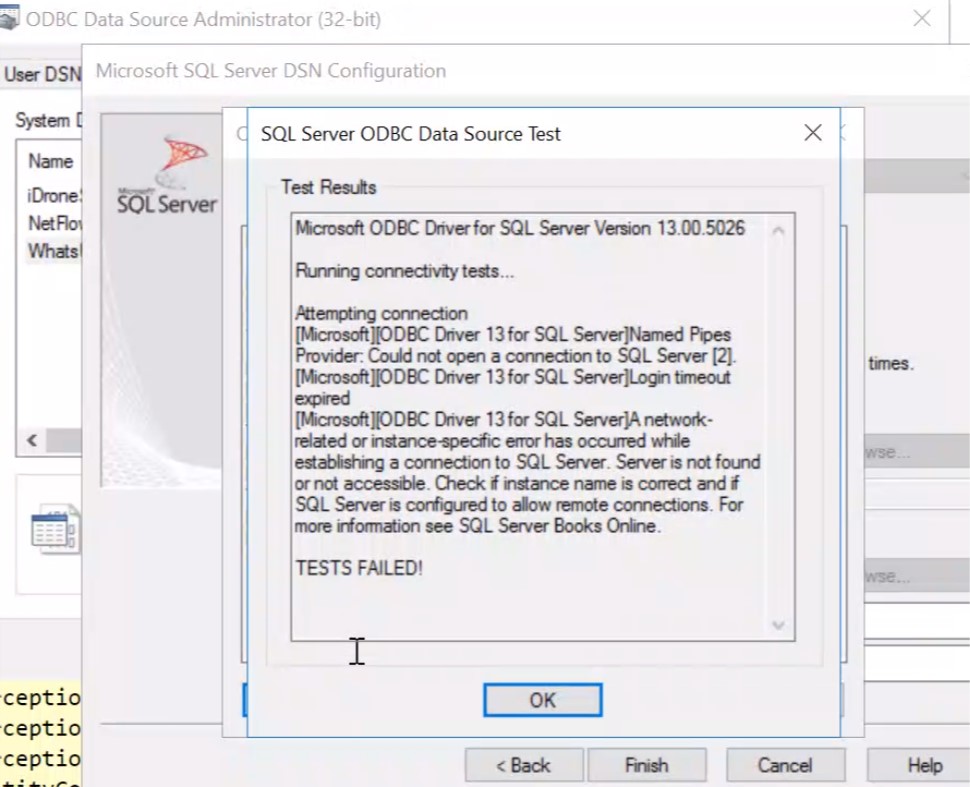Close the SQL Server ODBC Data Source Test dialog
This screenshot has width=970, height=787.
[813, 132]
